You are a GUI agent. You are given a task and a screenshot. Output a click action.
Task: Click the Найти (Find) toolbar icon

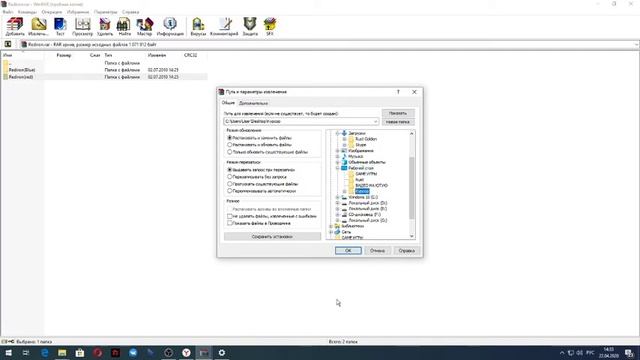(124, 27)
